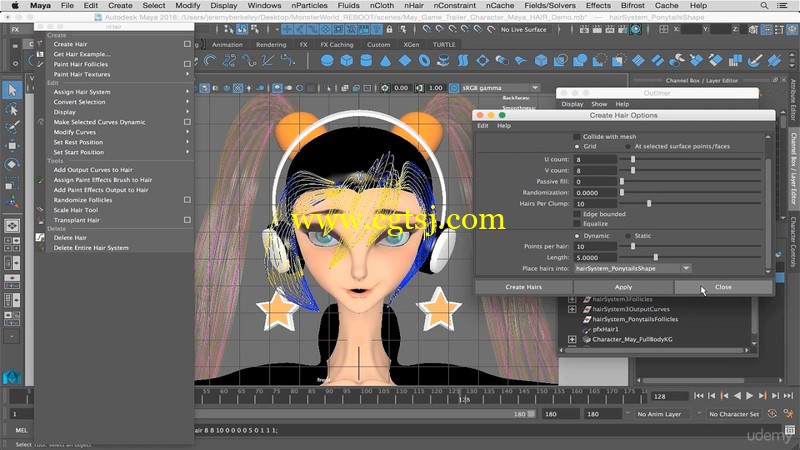Switch to Rendering shelf tab
Viewport: 800px width, 450px height.
click(271, 45)
